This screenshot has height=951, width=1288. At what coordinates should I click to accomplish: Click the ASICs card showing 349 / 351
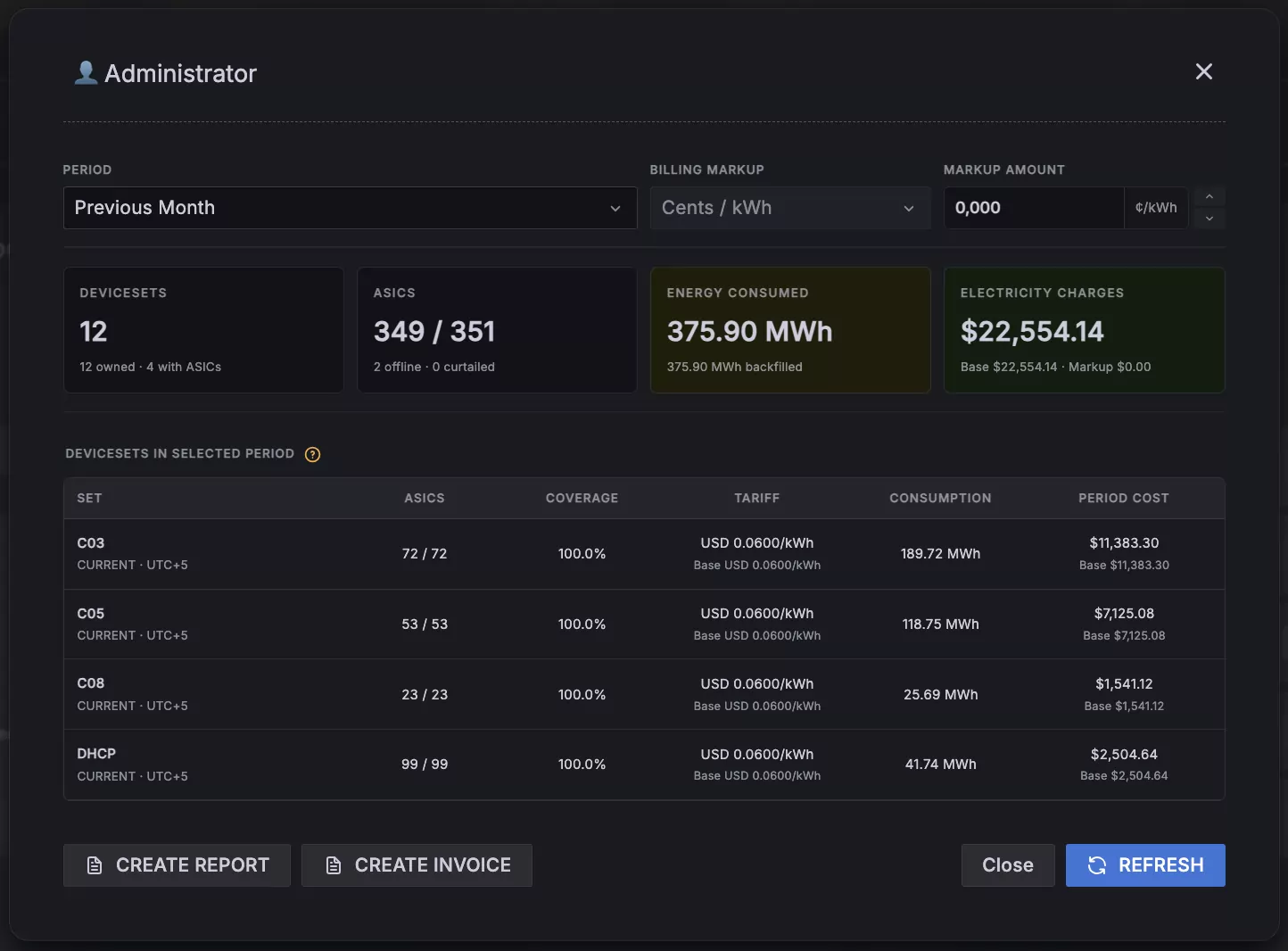pos(497,330)
